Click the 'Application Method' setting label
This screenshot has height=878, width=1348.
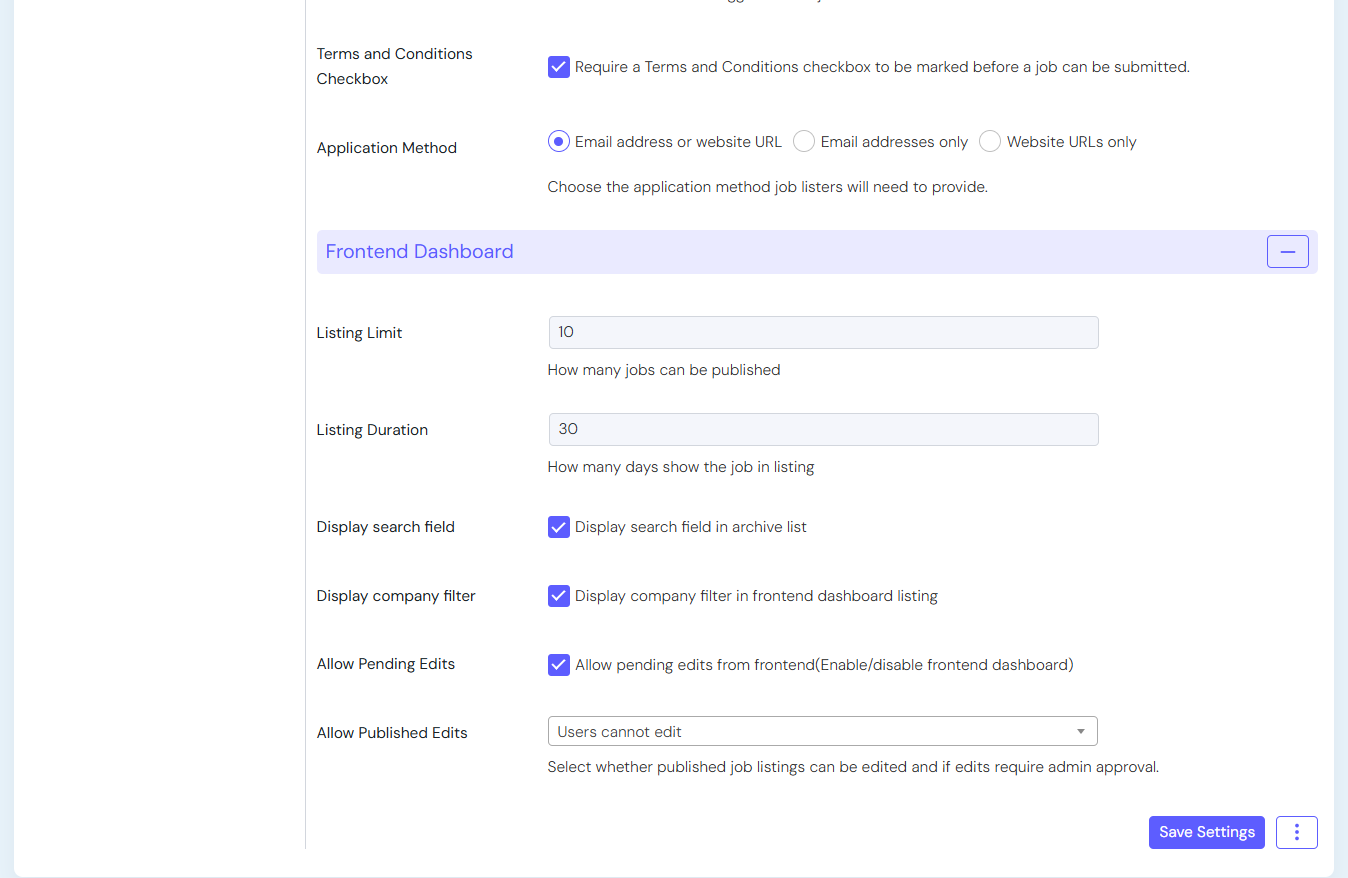(386, 148)
